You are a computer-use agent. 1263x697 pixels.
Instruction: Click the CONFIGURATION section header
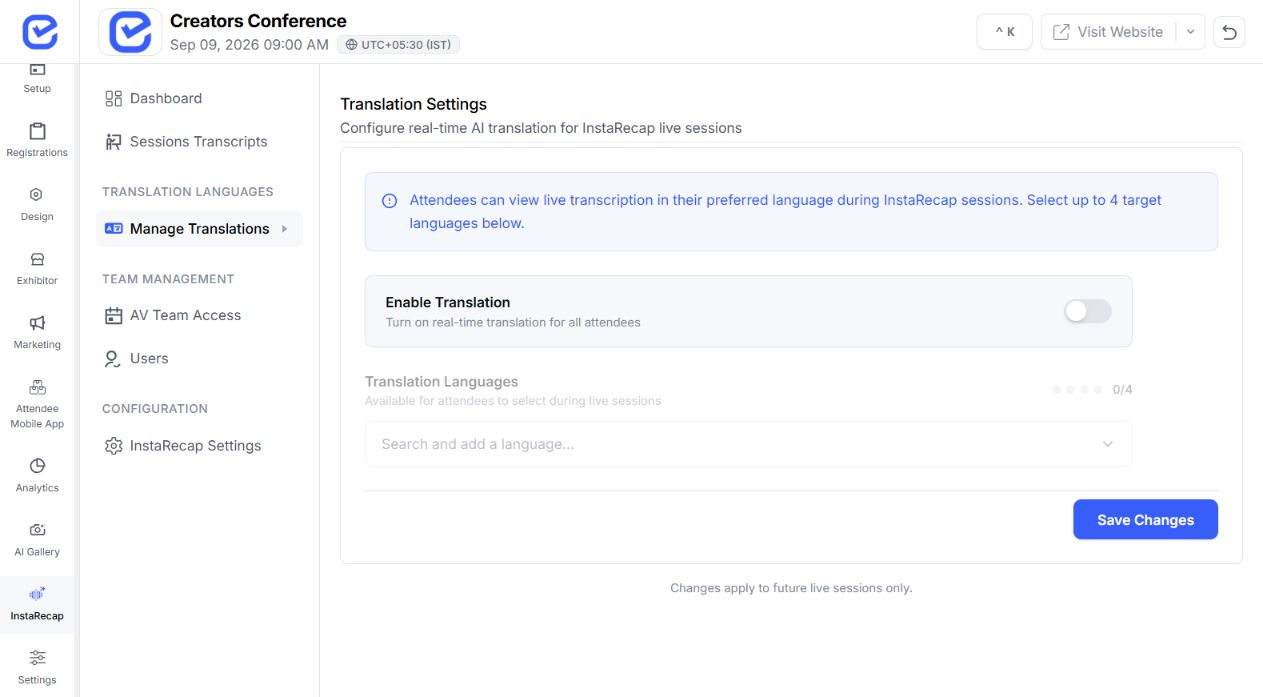point(155,409)
